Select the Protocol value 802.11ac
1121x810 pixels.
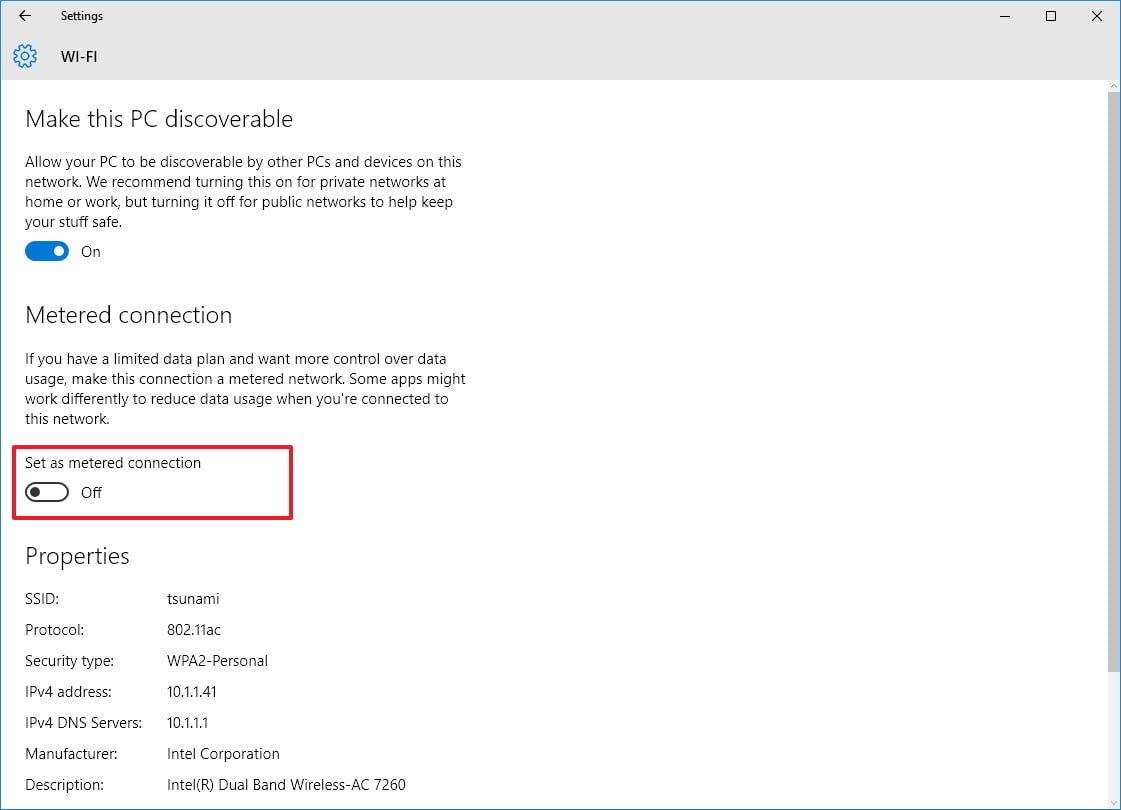pos(194,630)
